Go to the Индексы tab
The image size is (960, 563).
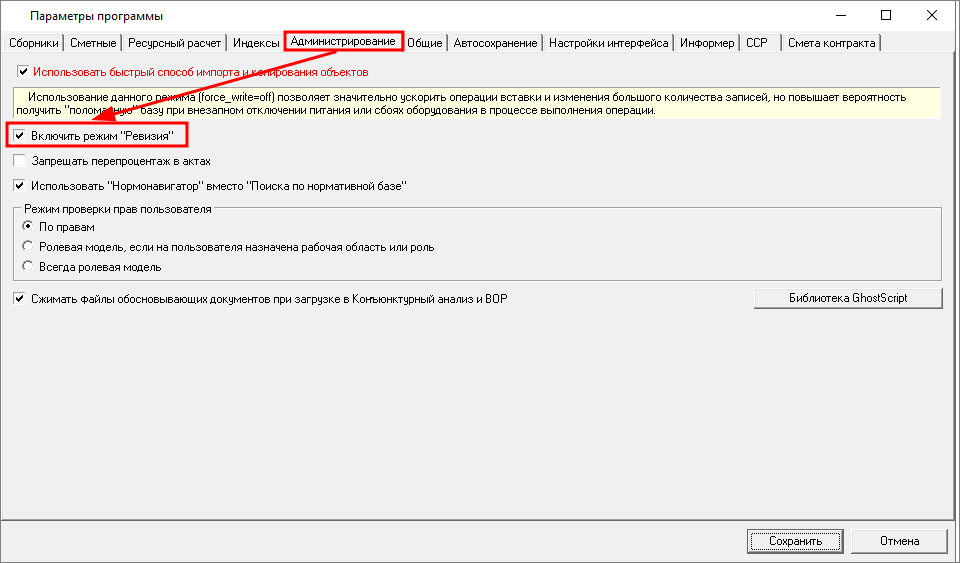[256, 43]
